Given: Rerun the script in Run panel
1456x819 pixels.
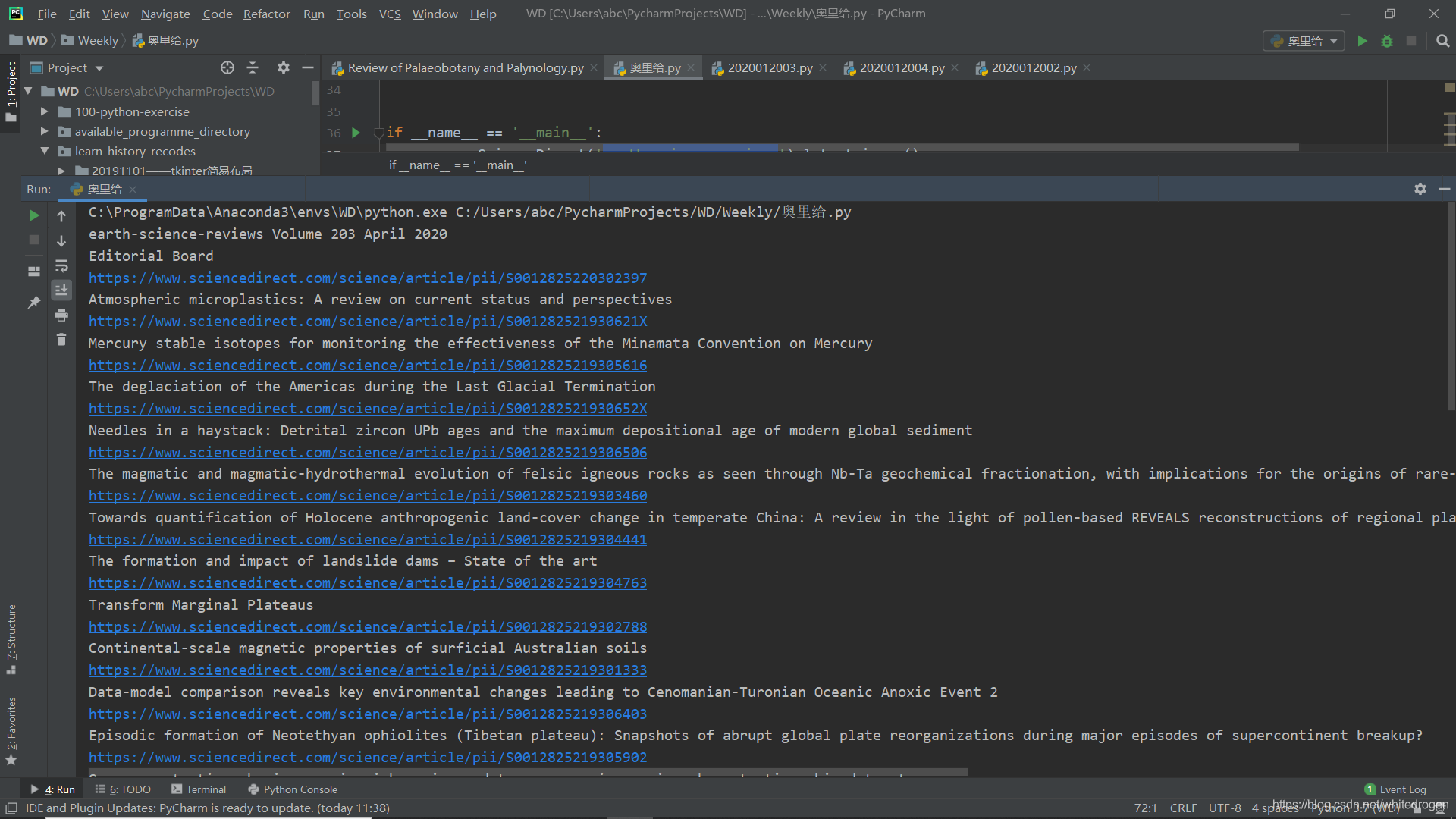Looking at the screenshot, I should 34,216.
